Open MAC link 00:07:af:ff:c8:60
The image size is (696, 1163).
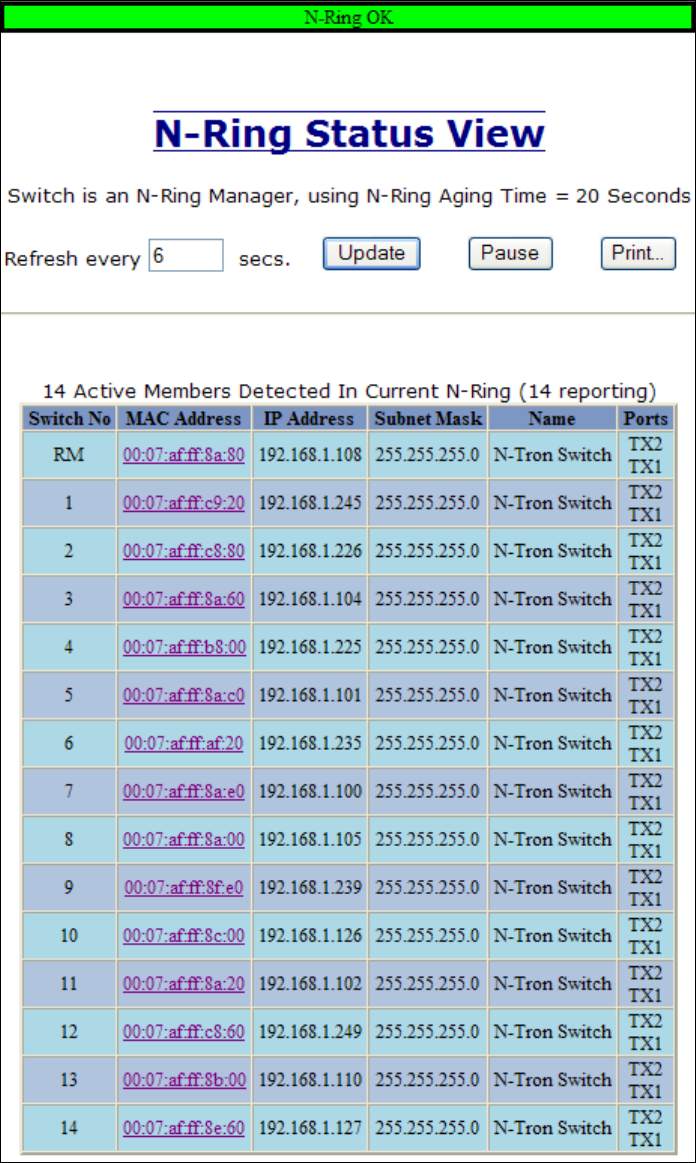pyautogui.click(x=184, y=1032)
